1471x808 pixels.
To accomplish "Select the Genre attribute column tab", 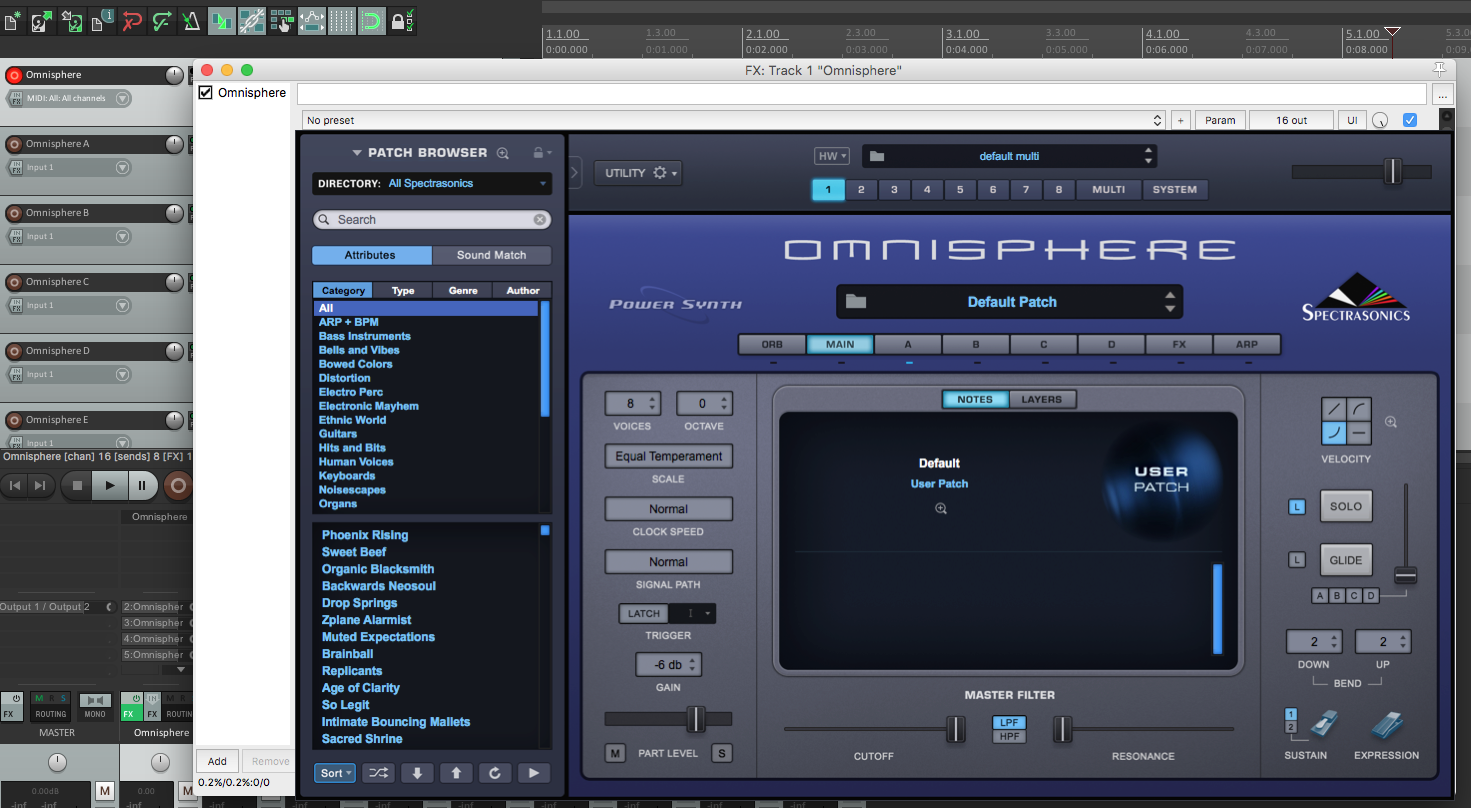I will (x=463, y=291).
